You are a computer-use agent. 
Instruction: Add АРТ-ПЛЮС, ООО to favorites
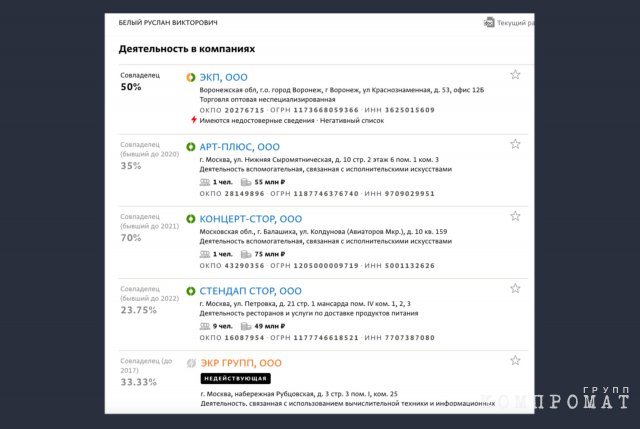click(515, 144)
